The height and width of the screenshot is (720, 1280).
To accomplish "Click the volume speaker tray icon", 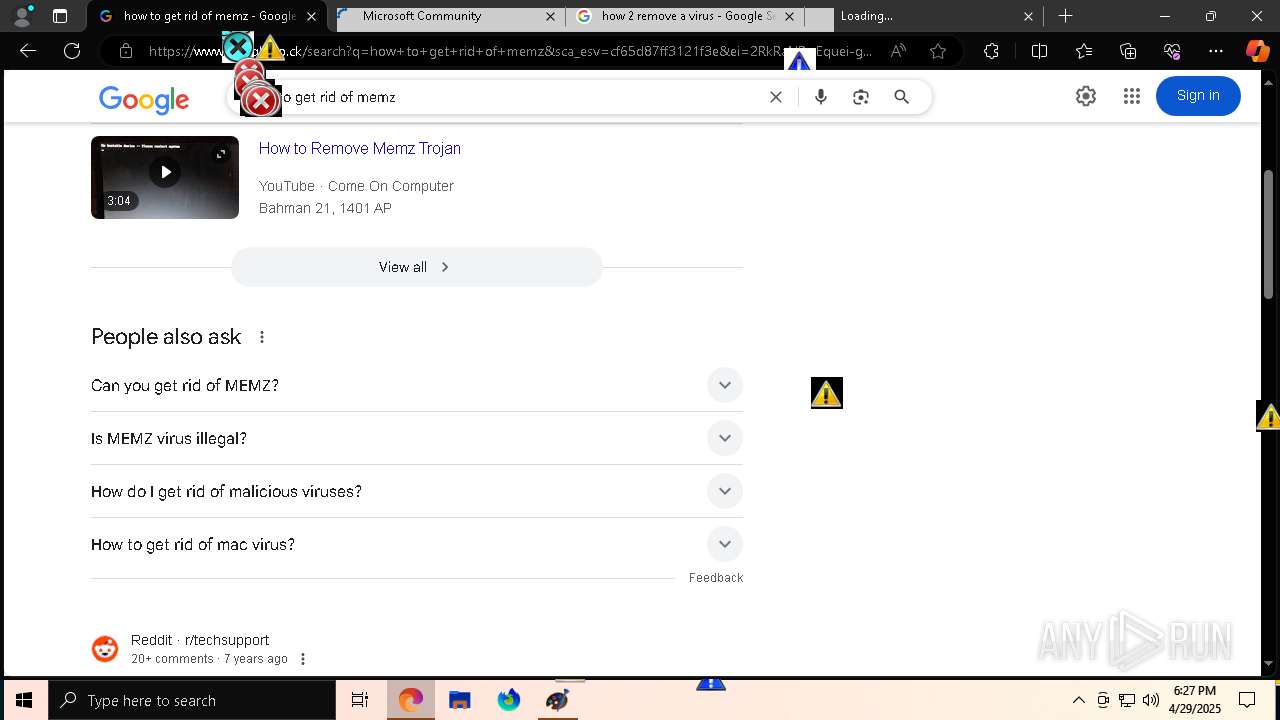I will click(1151, 700).
